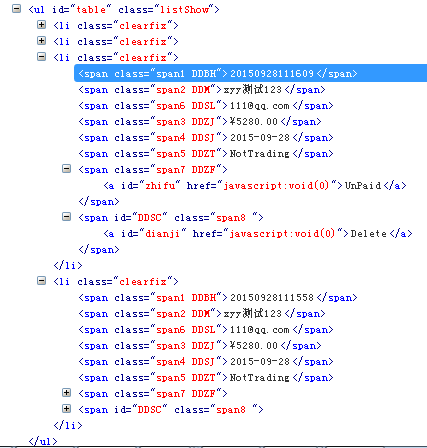
Task: Click the span containing 20150928111558
Action: (x=218, y=297)
